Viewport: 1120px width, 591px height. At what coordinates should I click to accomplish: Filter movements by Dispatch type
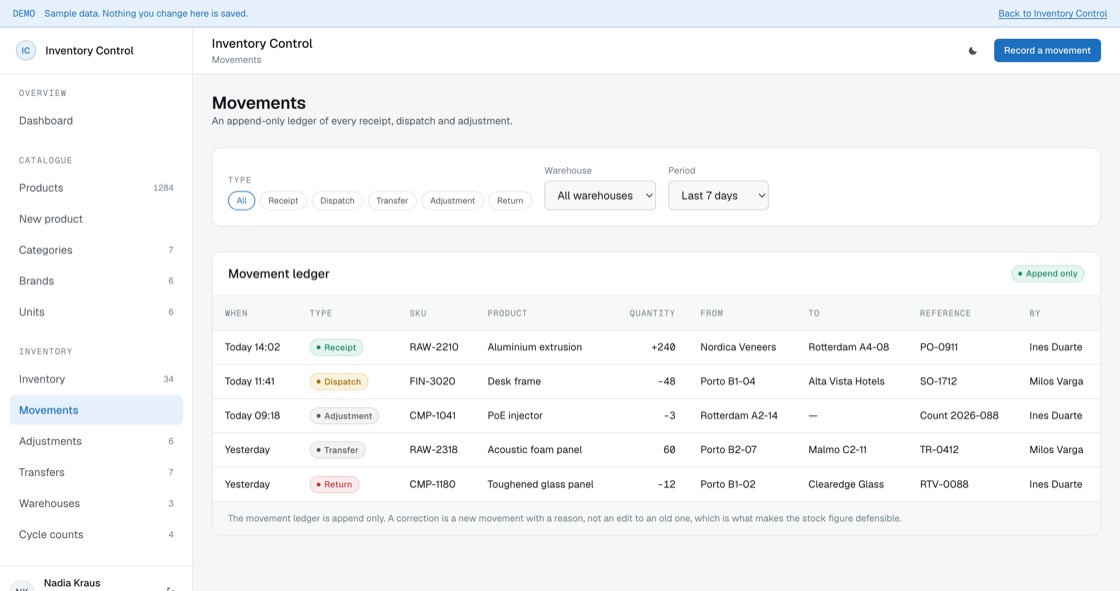[x=337, y=201]
